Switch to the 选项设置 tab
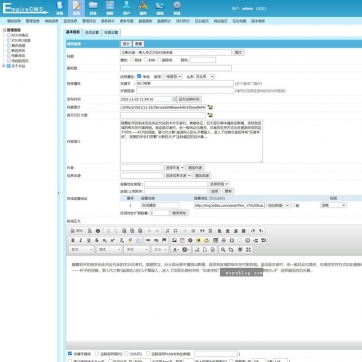 tap(92, 32)
